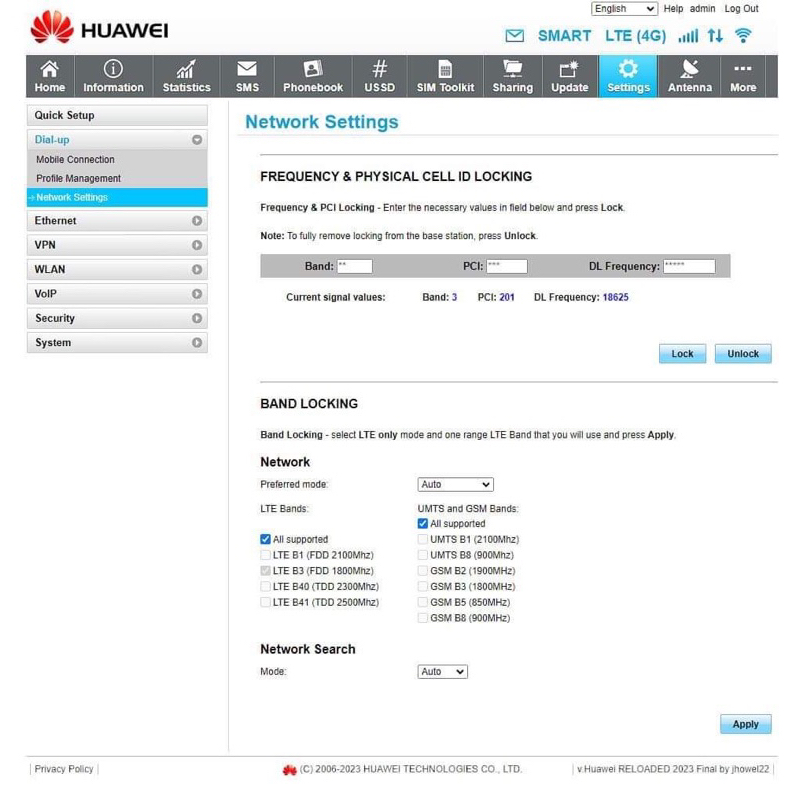Open Mobile Connection in sidebar
This screenshot has width=800, height=800.
(75, 159)
